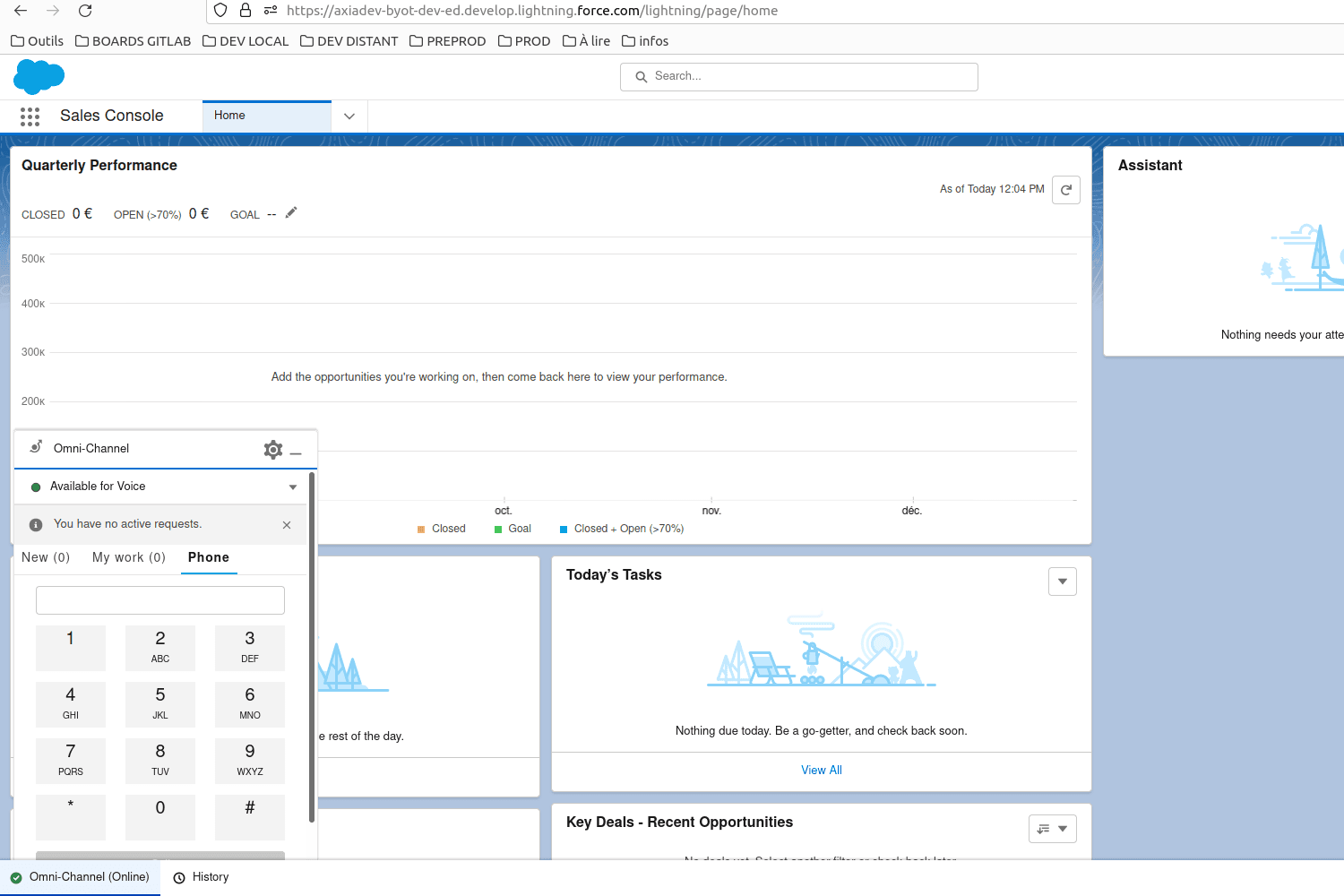
Task: Open the Today's Tasks filter dropdown
Action: (x=1063, y=582)
